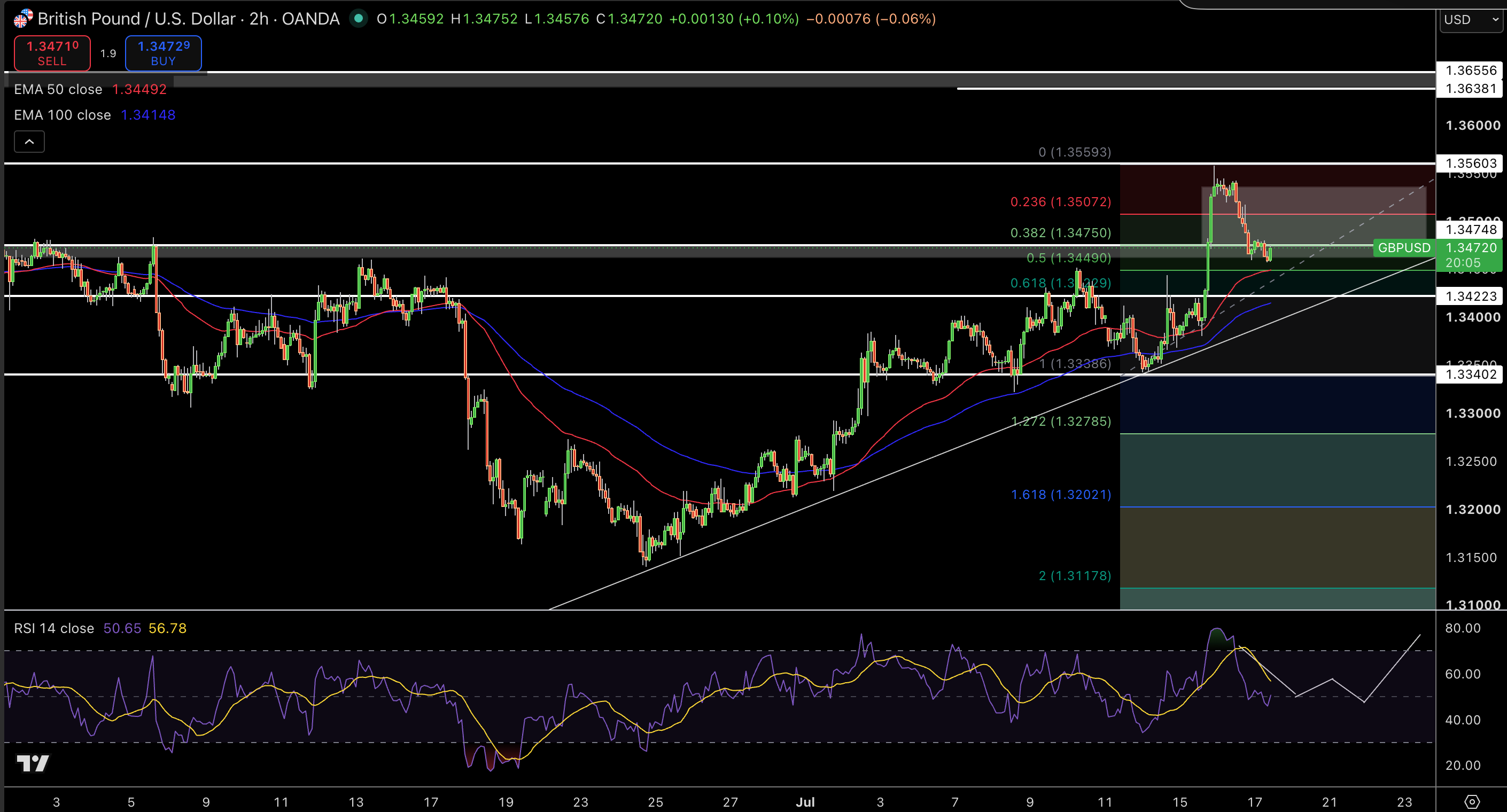Screen dimensions: 1507x812
Task: Click the SELL 1.34710 button
Action: pos(52,53)
